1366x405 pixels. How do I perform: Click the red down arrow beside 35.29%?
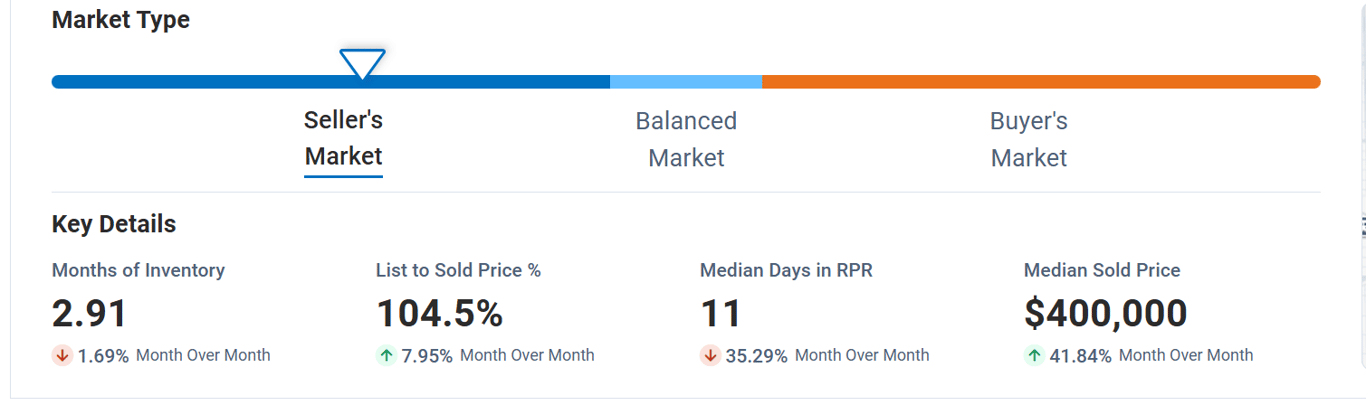pyautogui.click(x=710, y=355)
